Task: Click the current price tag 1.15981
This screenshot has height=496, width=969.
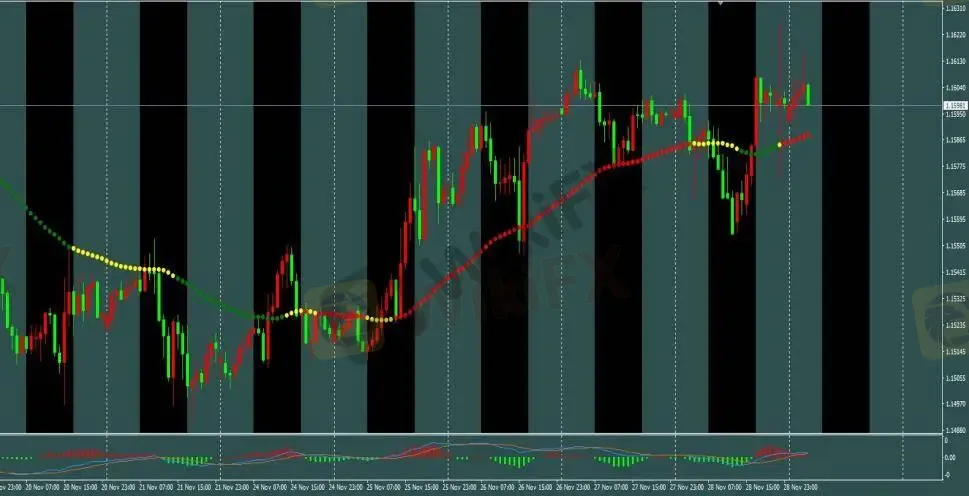Action: [955, 106]
